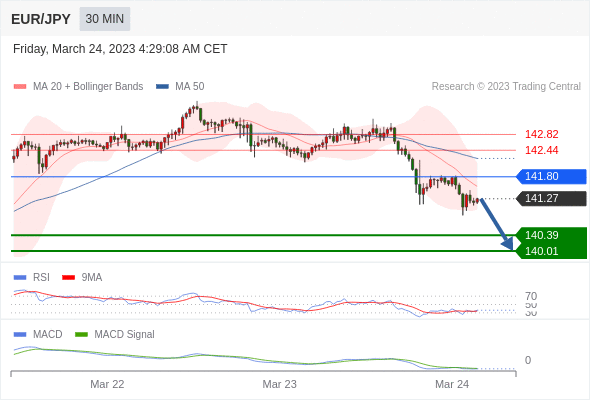
Task: Click the 142.82 resistance level label
Action: (x=541, y=134)
